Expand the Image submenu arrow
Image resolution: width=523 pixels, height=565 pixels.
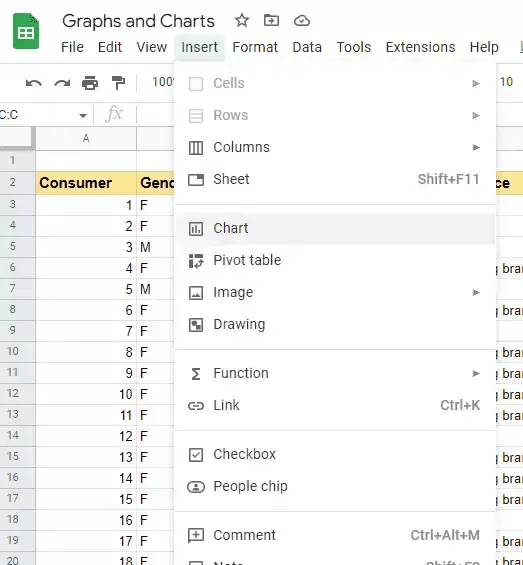(x=476, y=292)
